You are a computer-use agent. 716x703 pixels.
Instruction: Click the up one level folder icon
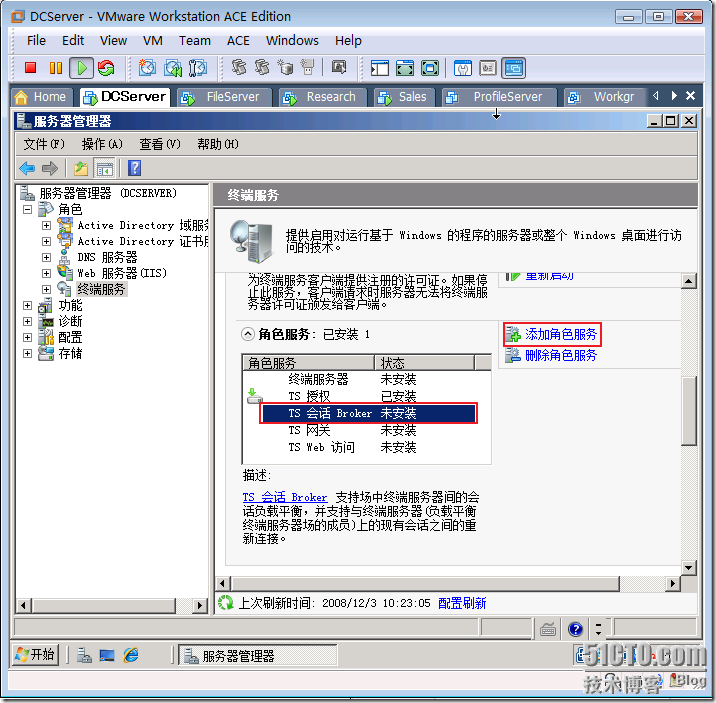pyautogui.click(x=81, y=168)
